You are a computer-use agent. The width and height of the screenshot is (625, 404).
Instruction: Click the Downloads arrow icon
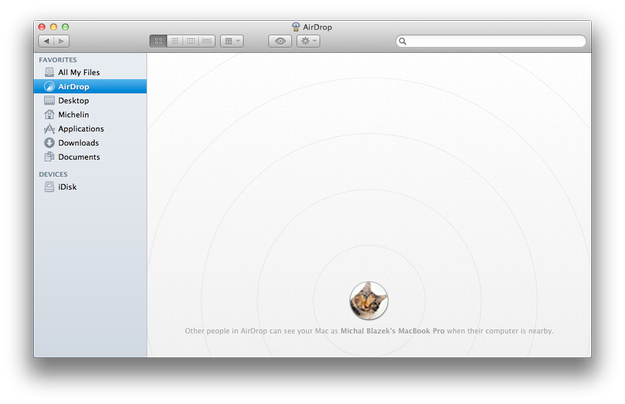49,143
